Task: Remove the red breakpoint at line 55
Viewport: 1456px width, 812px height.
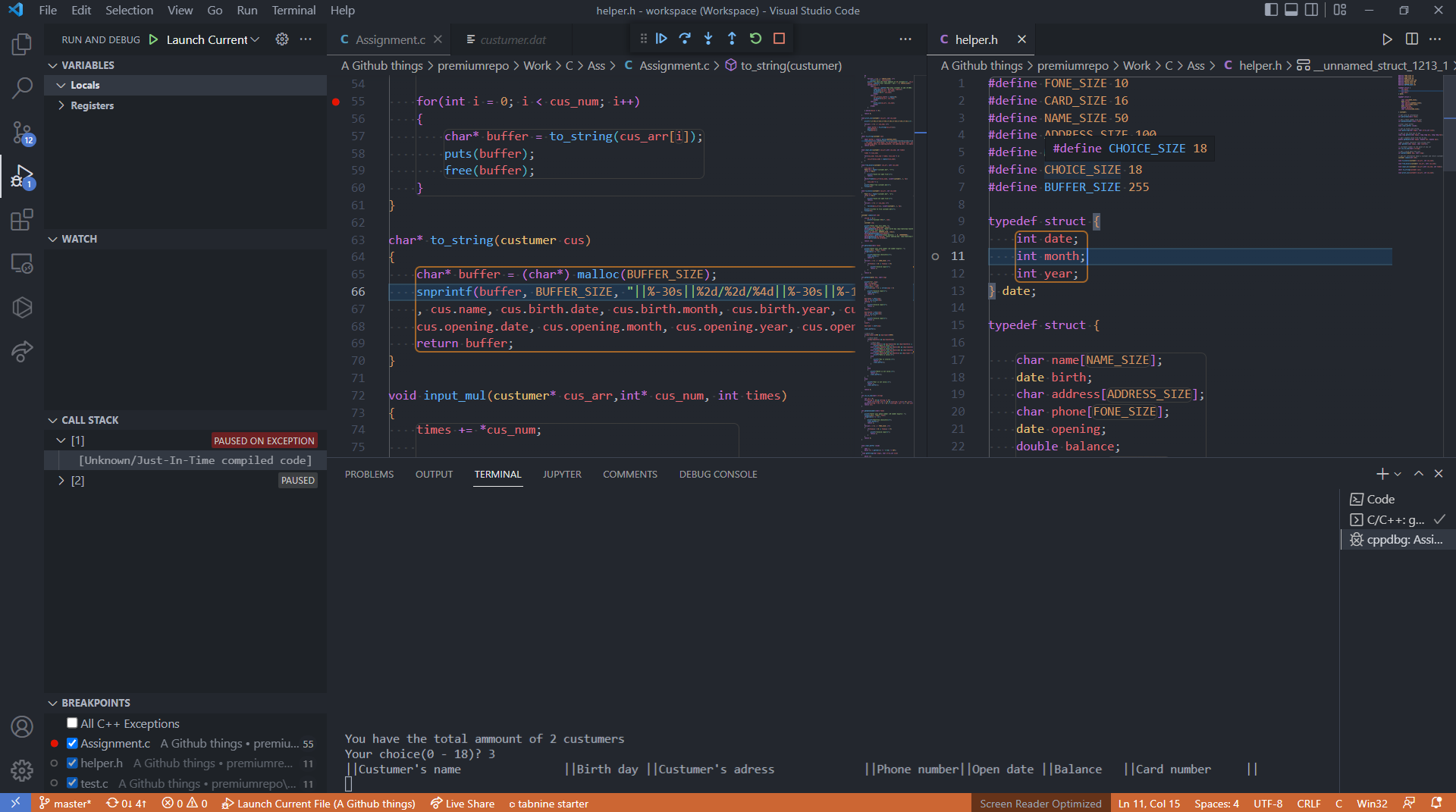Action: pos(336,102)
